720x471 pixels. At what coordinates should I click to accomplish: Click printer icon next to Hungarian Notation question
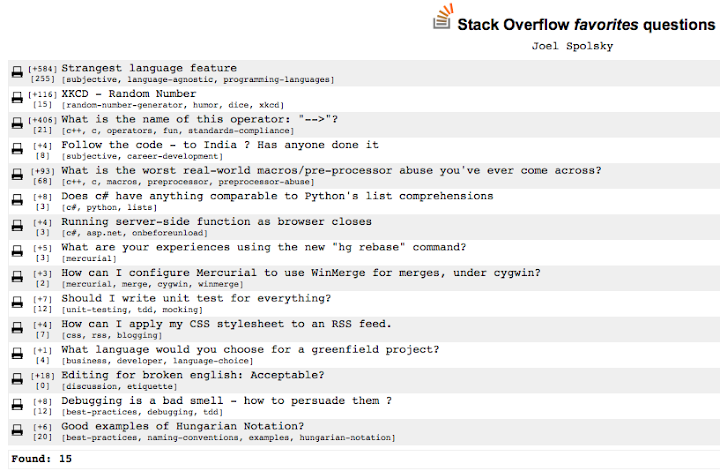pos(17,431)
